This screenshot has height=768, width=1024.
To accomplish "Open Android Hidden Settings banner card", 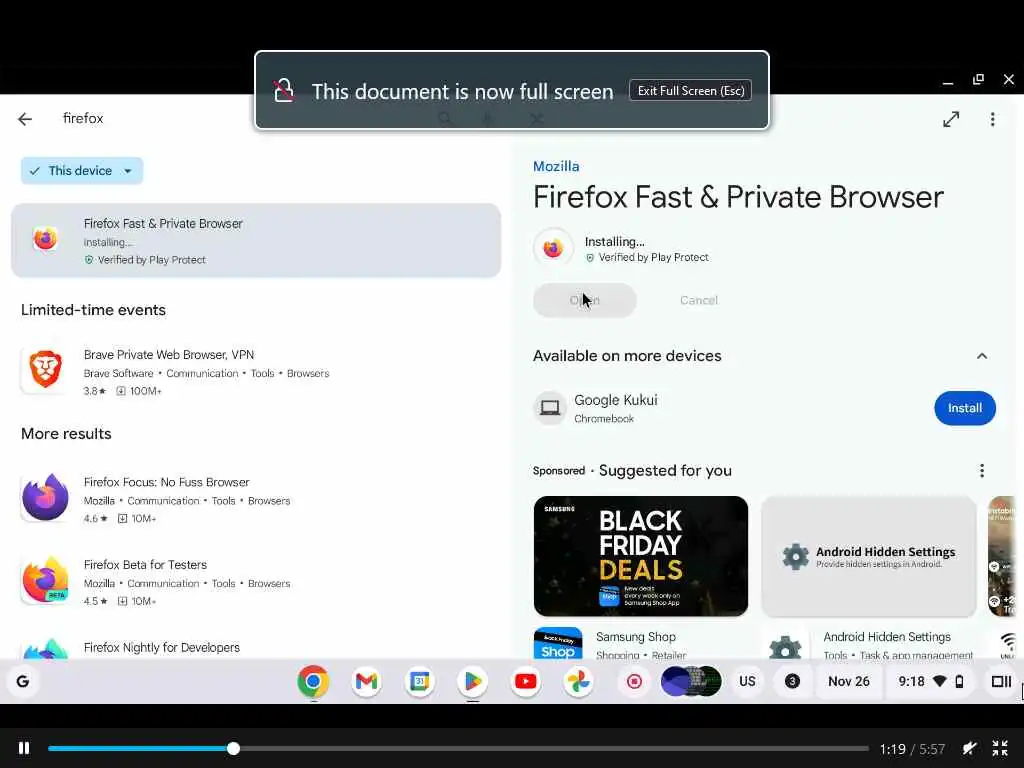I will 869,556.
